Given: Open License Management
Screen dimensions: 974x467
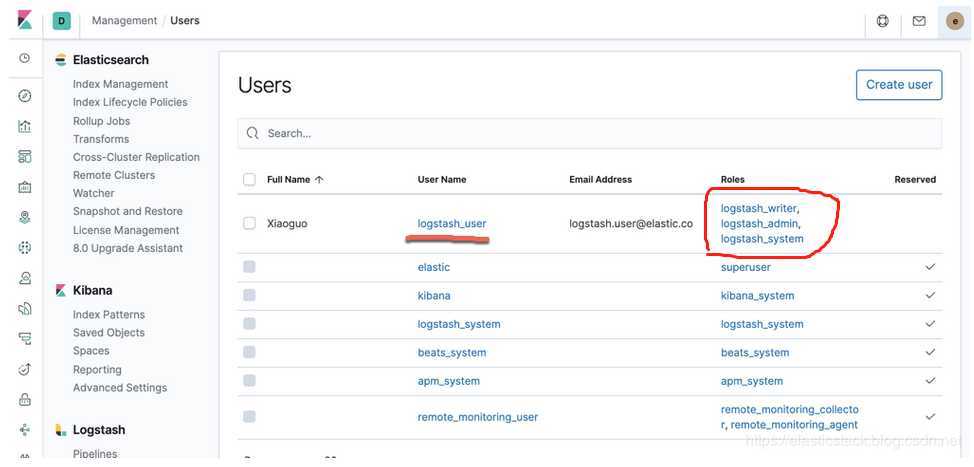Looking at the screenshot, I should (125, 230).
